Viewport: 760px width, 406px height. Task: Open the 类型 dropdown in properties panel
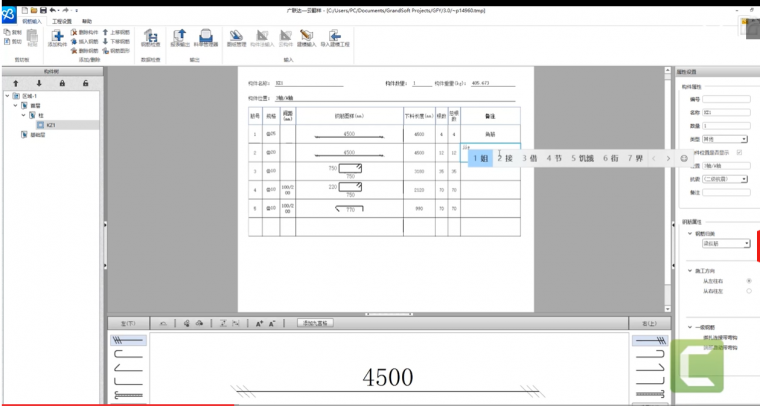pyautogui.click(x=725, y=139)
